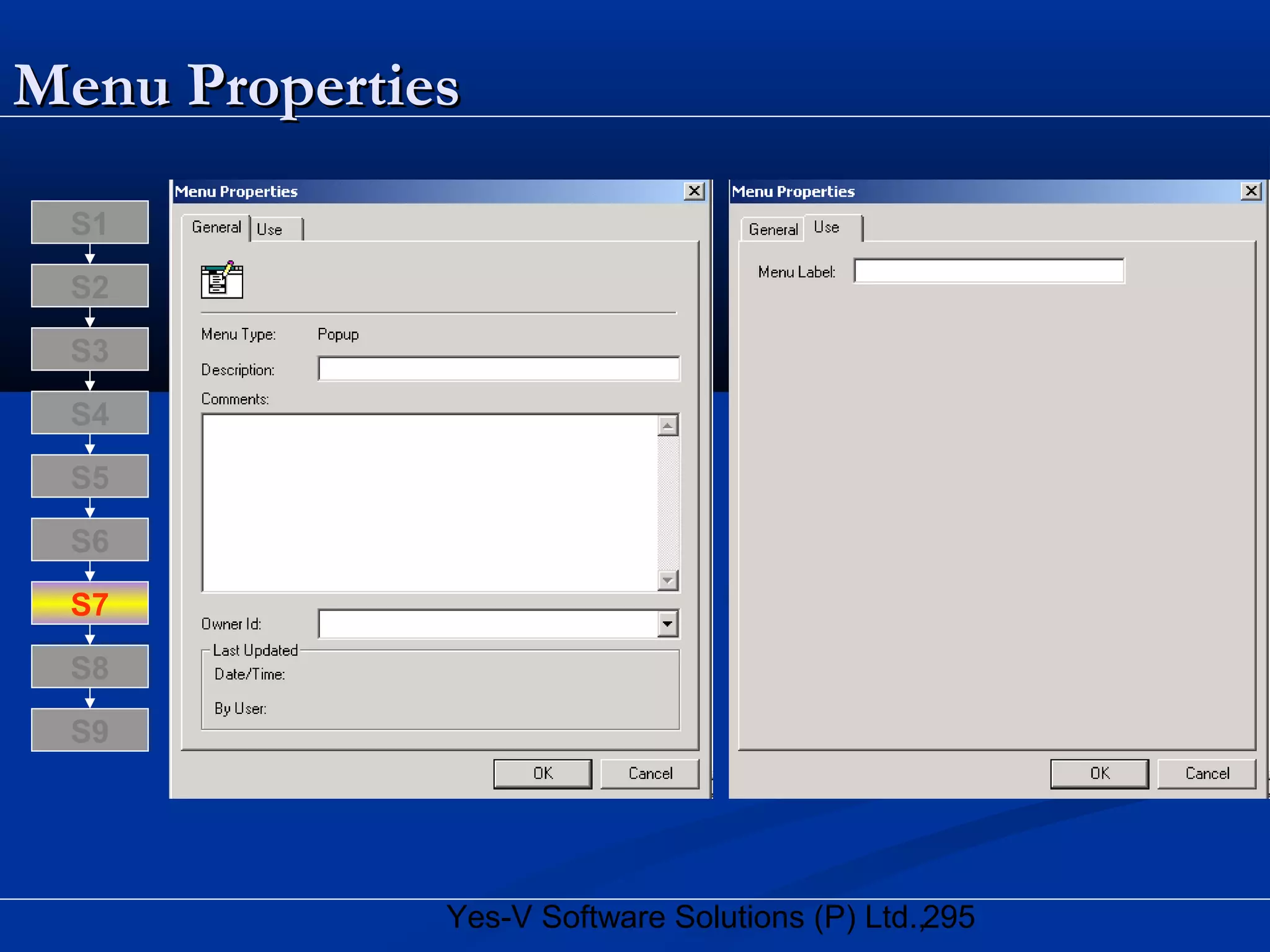Screen dimensions: 1270x952
Task: Select the Use tab in right dialog
Action: pos(832,227)
